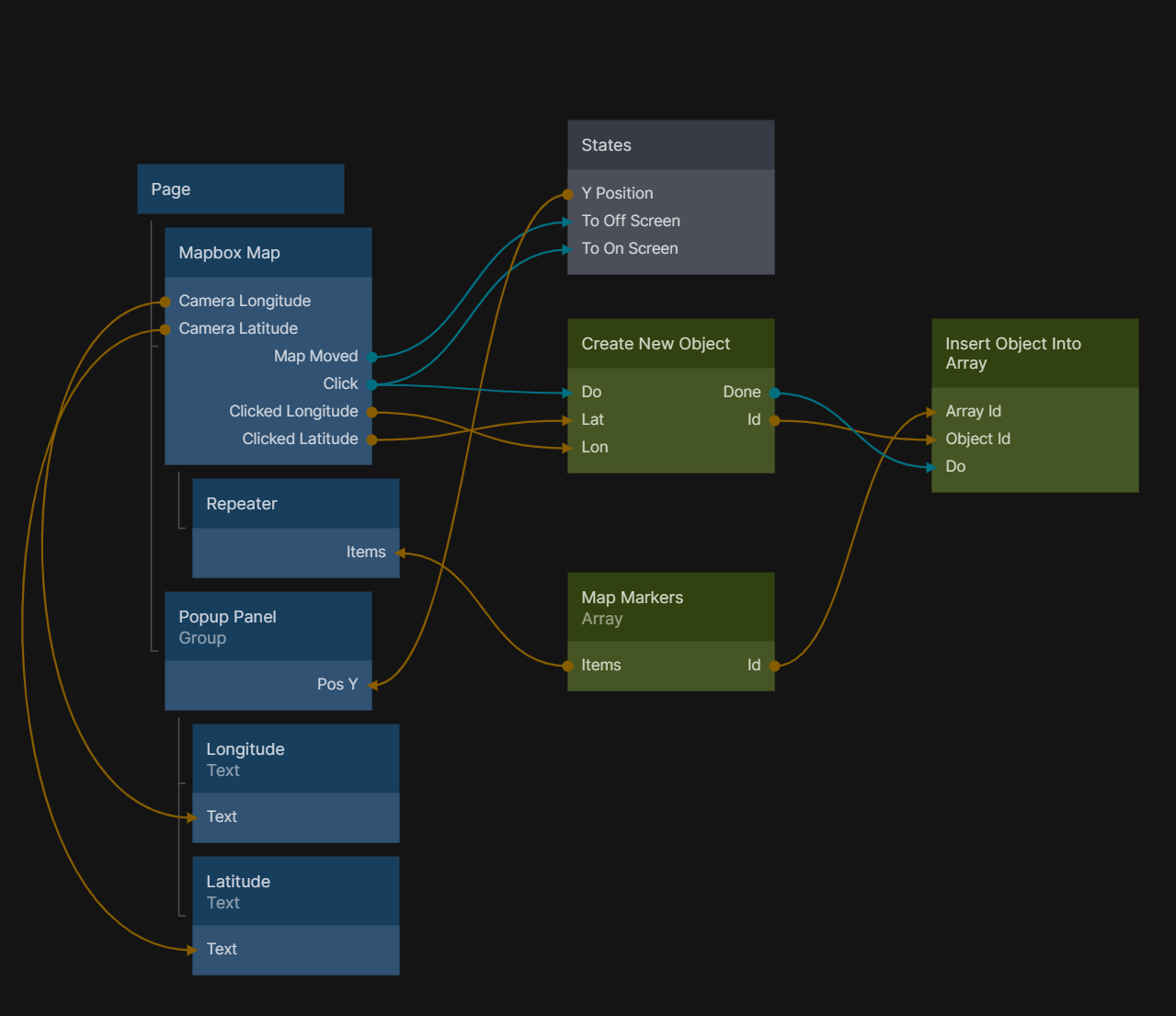Click the Id output port on Map Markers
Image resolution: width=1176 pixels, height=1016 pixels.
tap(774, 666)
